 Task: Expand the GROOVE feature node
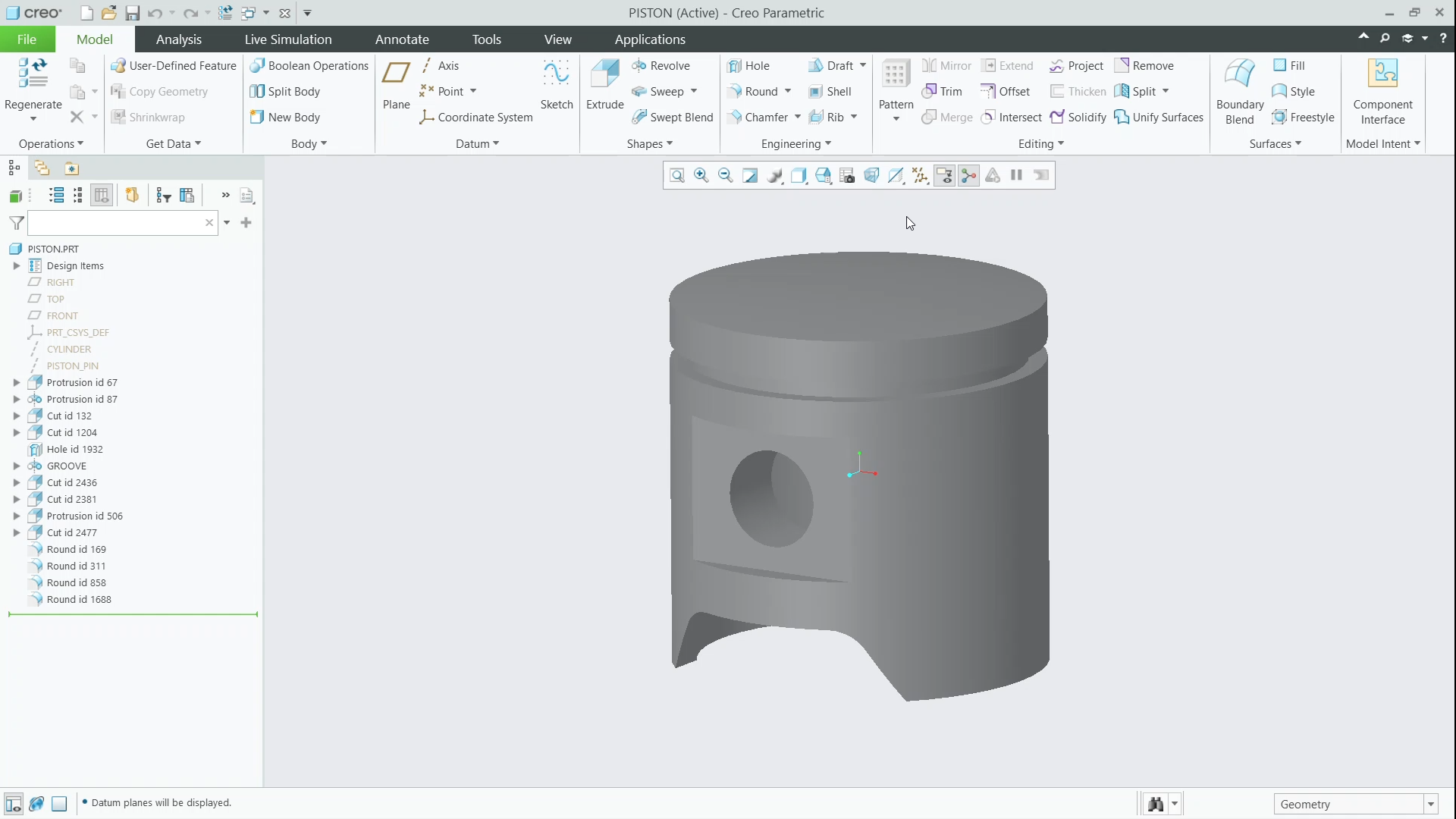(17, 466)
